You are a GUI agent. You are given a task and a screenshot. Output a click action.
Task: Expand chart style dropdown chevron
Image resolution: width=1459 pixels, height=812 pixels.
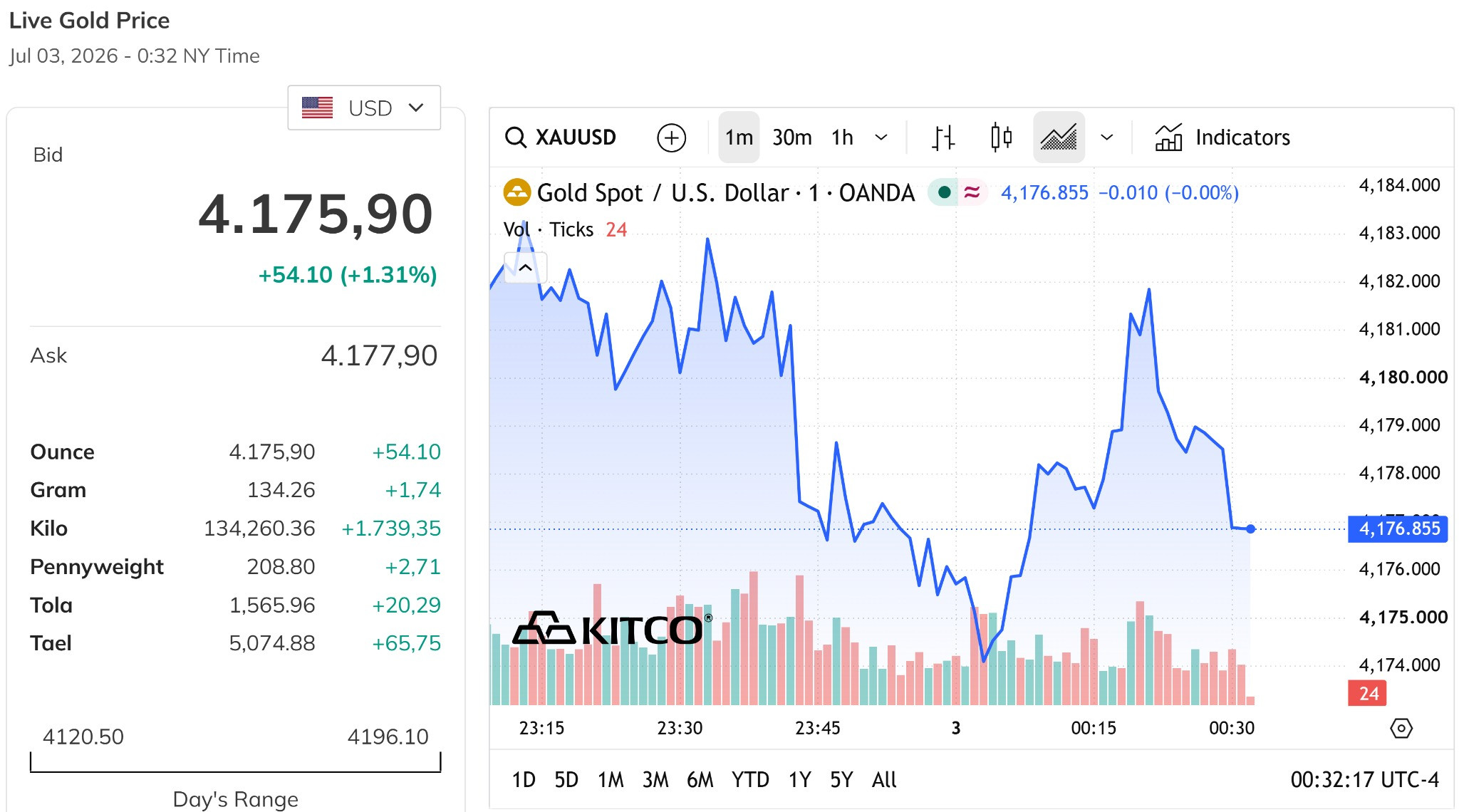(1106, 137)
